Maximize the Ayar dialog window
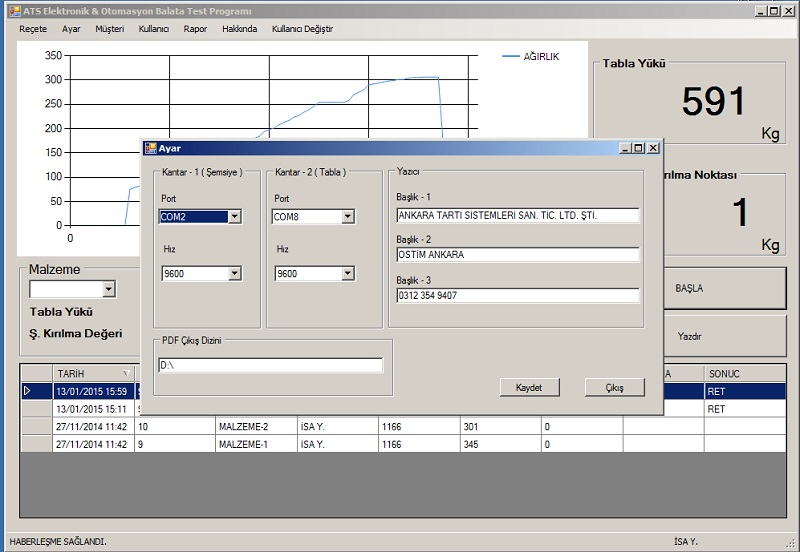Screen dimensions: 800x552 tap(639, 148)
